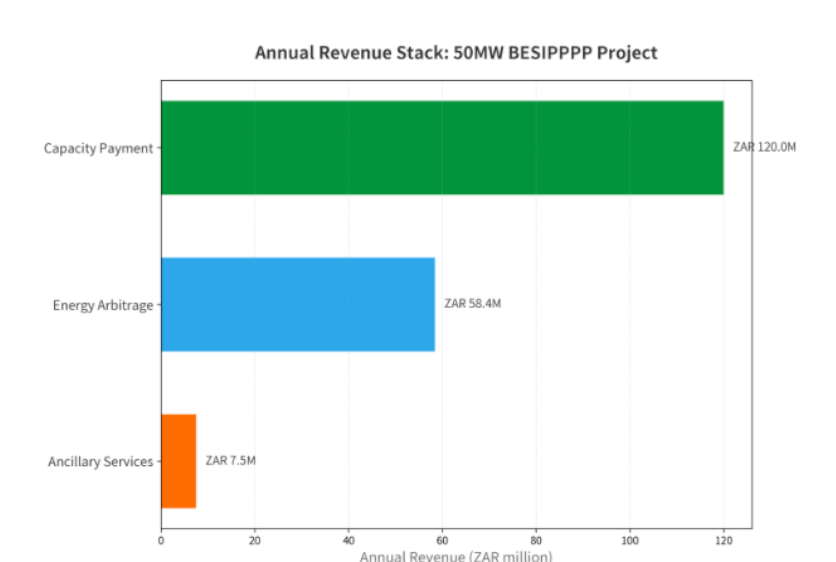Click the 20 tick on x-axis
Viewport: 836px width, 562px height.
255,540
